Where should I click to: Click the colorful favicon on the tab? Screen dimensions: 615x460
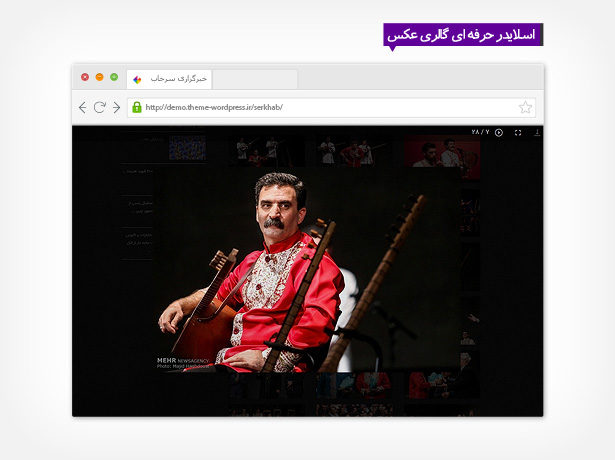click(137, 78)
